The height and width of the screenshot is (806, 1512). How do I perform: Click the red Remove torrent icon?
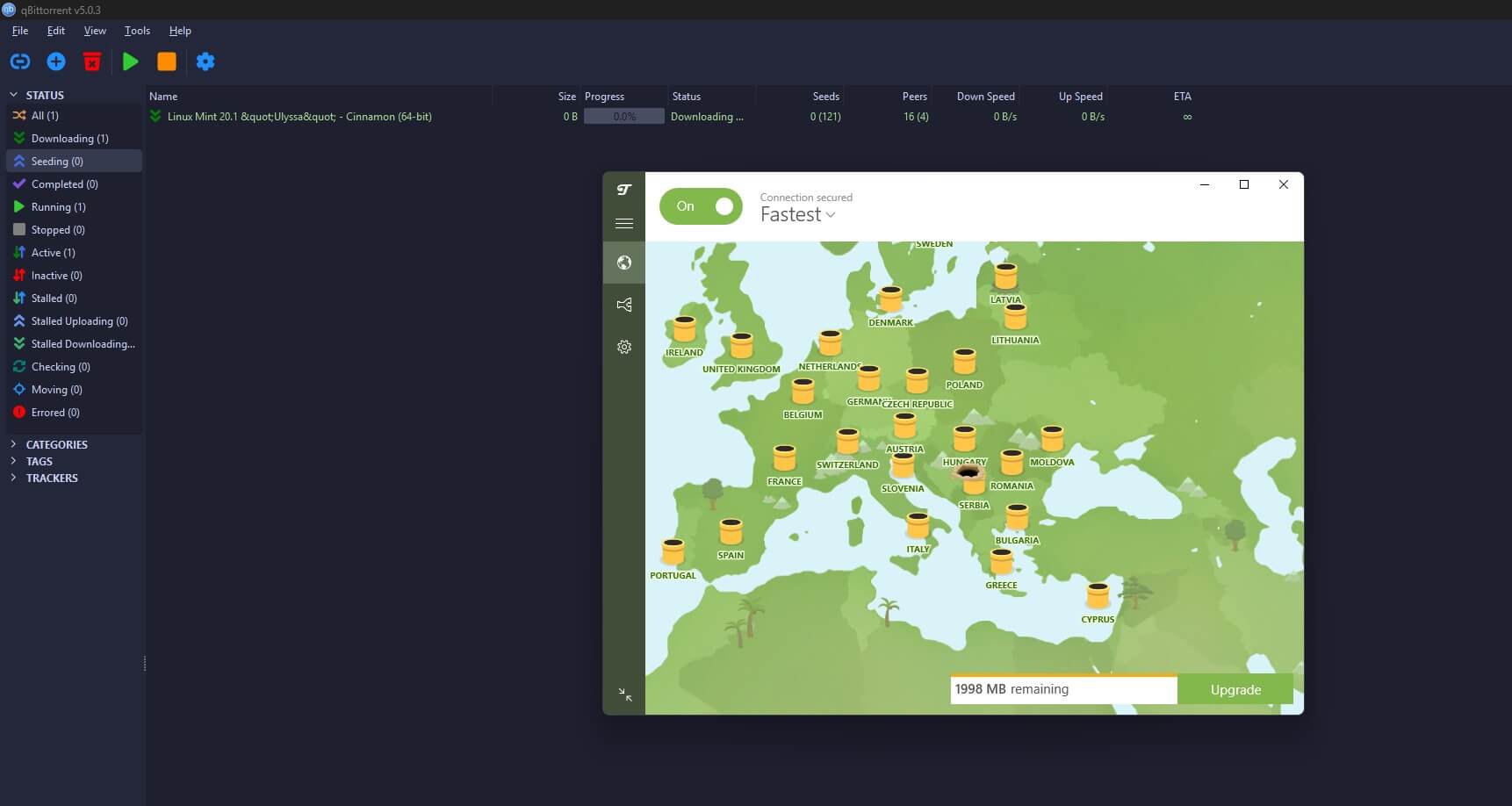click(92, 61)
